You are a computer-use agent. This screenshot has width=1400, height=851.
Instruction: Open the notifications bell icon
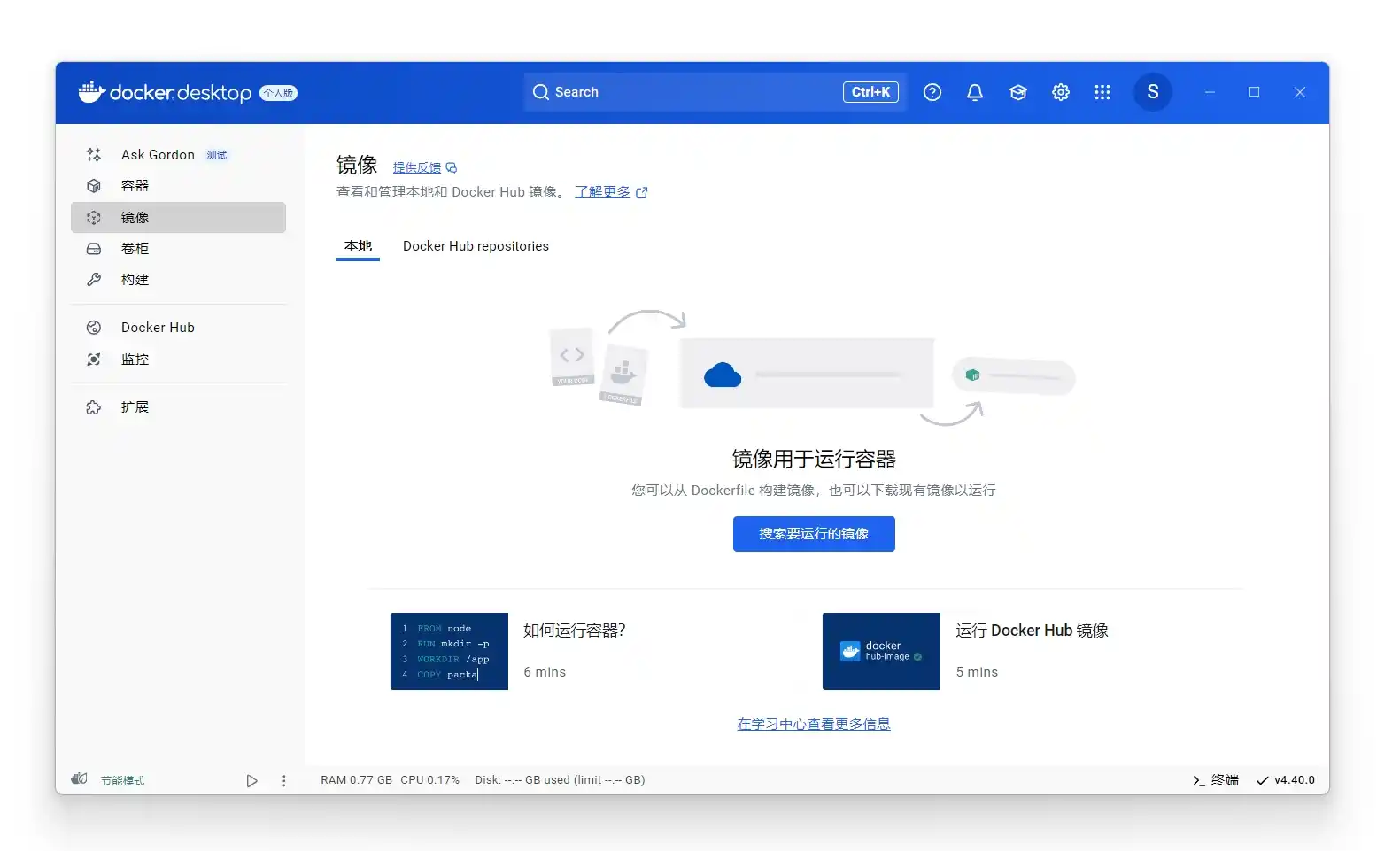[x=974, y=92]
